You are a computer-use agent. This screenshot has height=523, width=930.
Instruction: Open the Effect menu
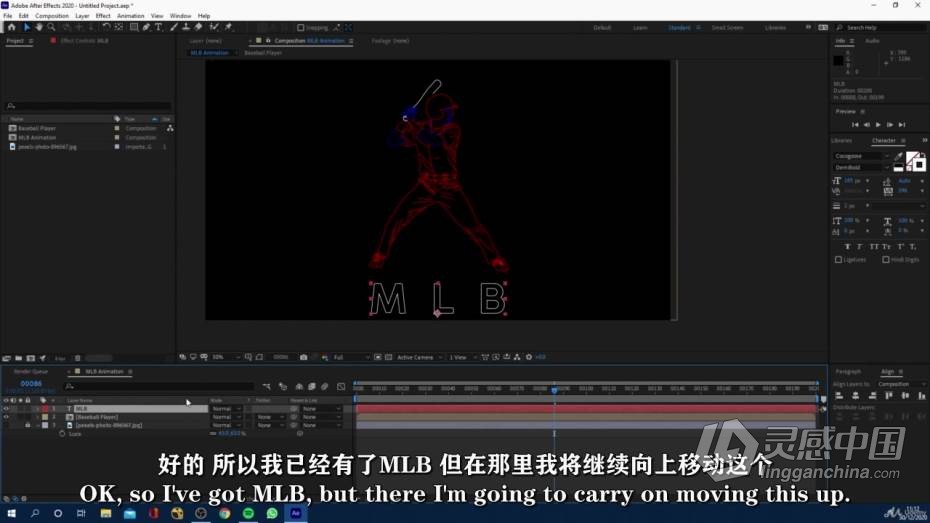pyautogui.click(x=103, y=16)
